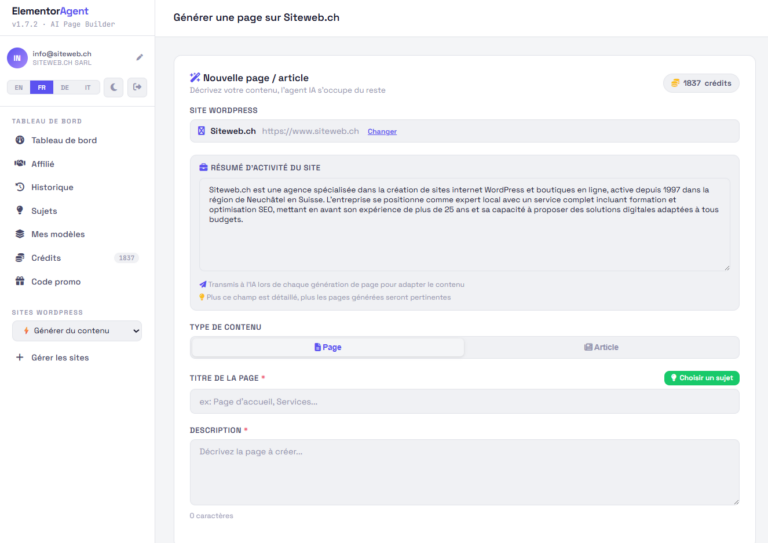This screenshot has width=768, height=543.
Task: Click the ElementorAgent logo
Action: pos(50,11)
